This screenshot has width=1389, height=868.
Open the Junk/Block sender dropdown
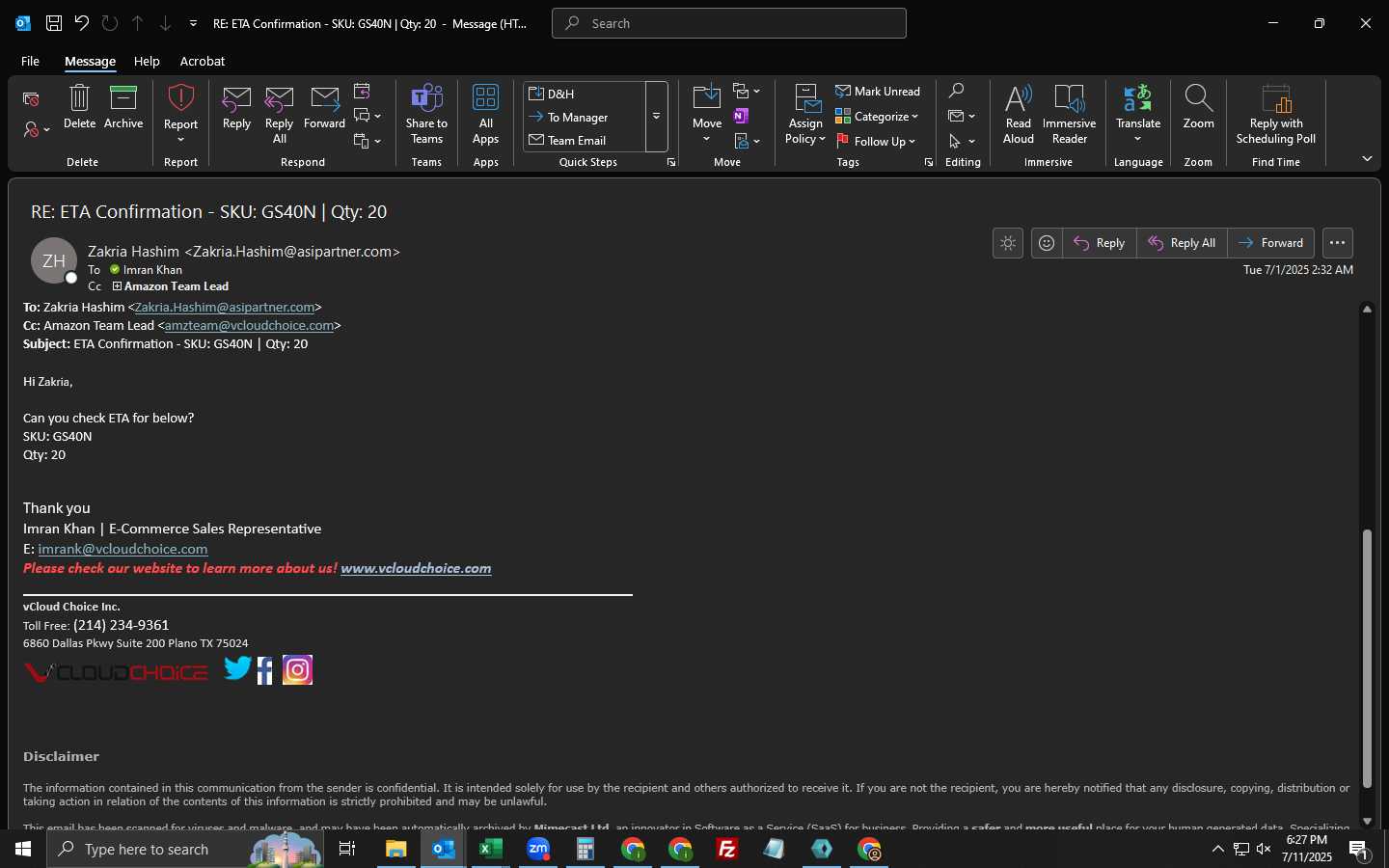(x=36, y=129)
